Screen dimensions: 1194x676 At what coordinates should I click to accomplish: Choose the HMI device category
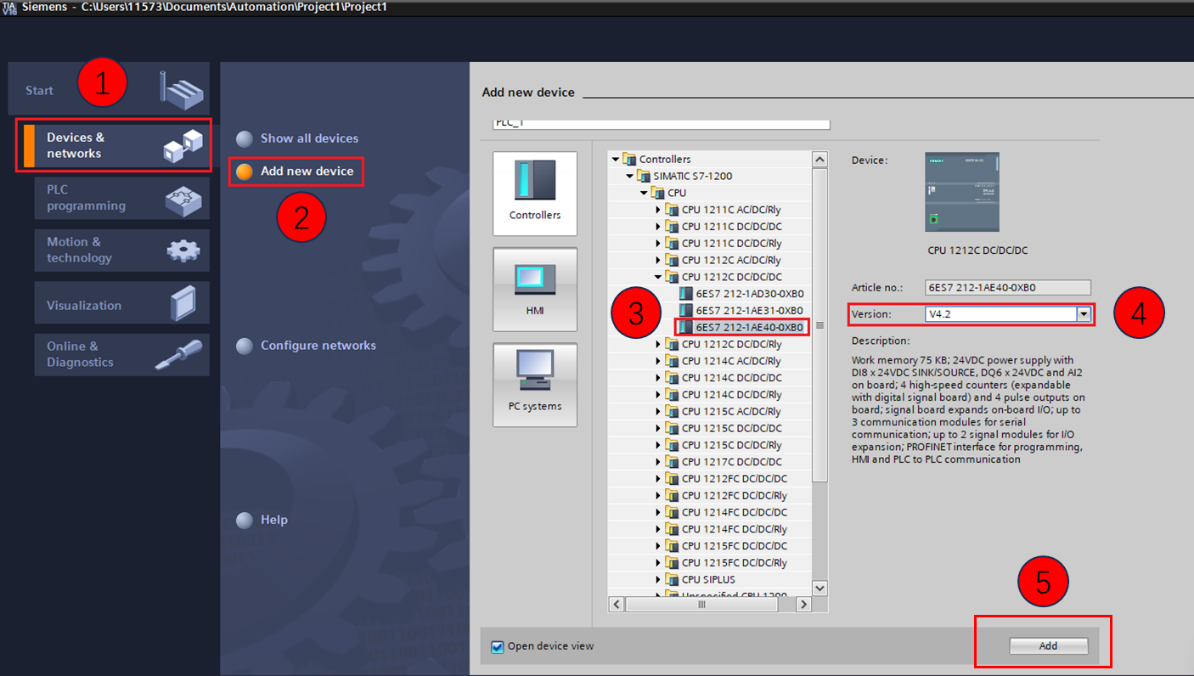click(535, 289)
